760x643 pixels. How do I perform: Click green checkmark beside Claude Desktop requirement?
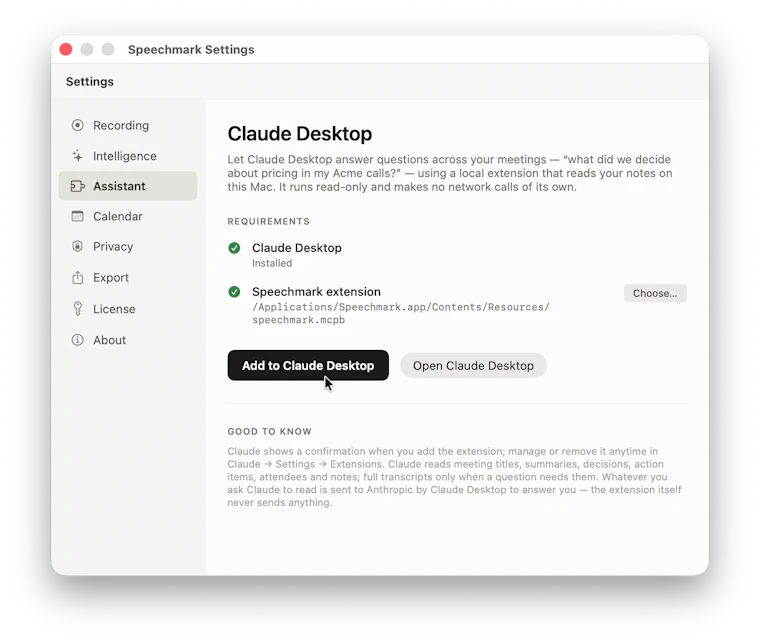pos(234,248)
